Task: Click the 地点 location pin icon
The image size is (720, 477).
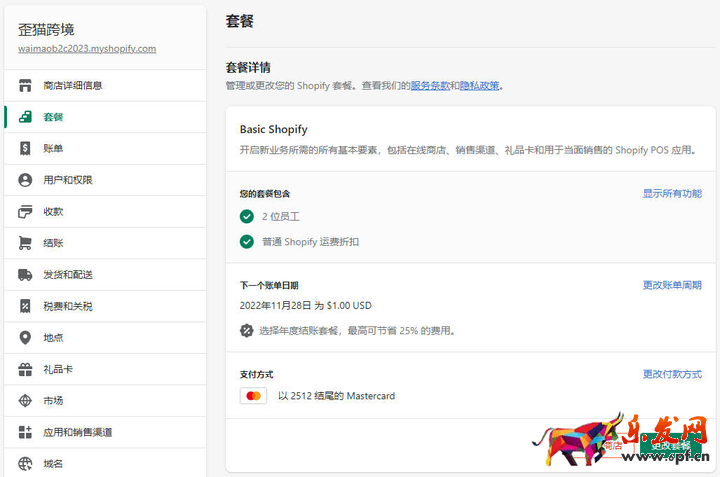Action: pyautogui.click(x=25, y=337)
